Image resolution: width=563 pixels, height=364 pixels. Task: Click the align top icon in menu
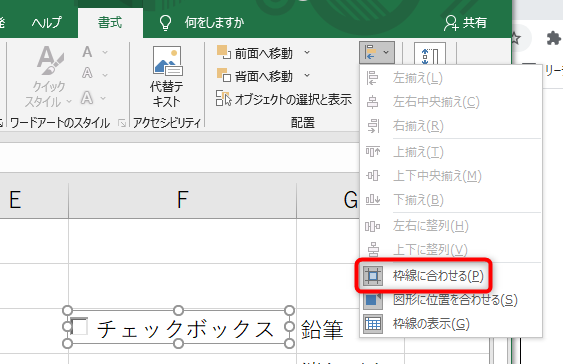[x=373, y=151]
